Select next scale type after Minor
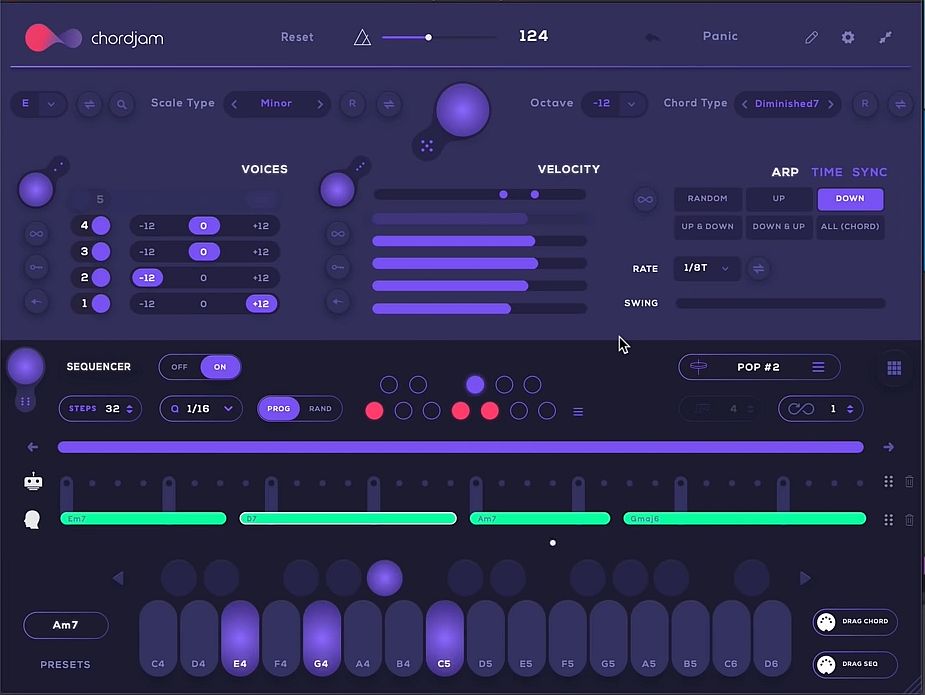925x695 pixels. click(320, 104)
